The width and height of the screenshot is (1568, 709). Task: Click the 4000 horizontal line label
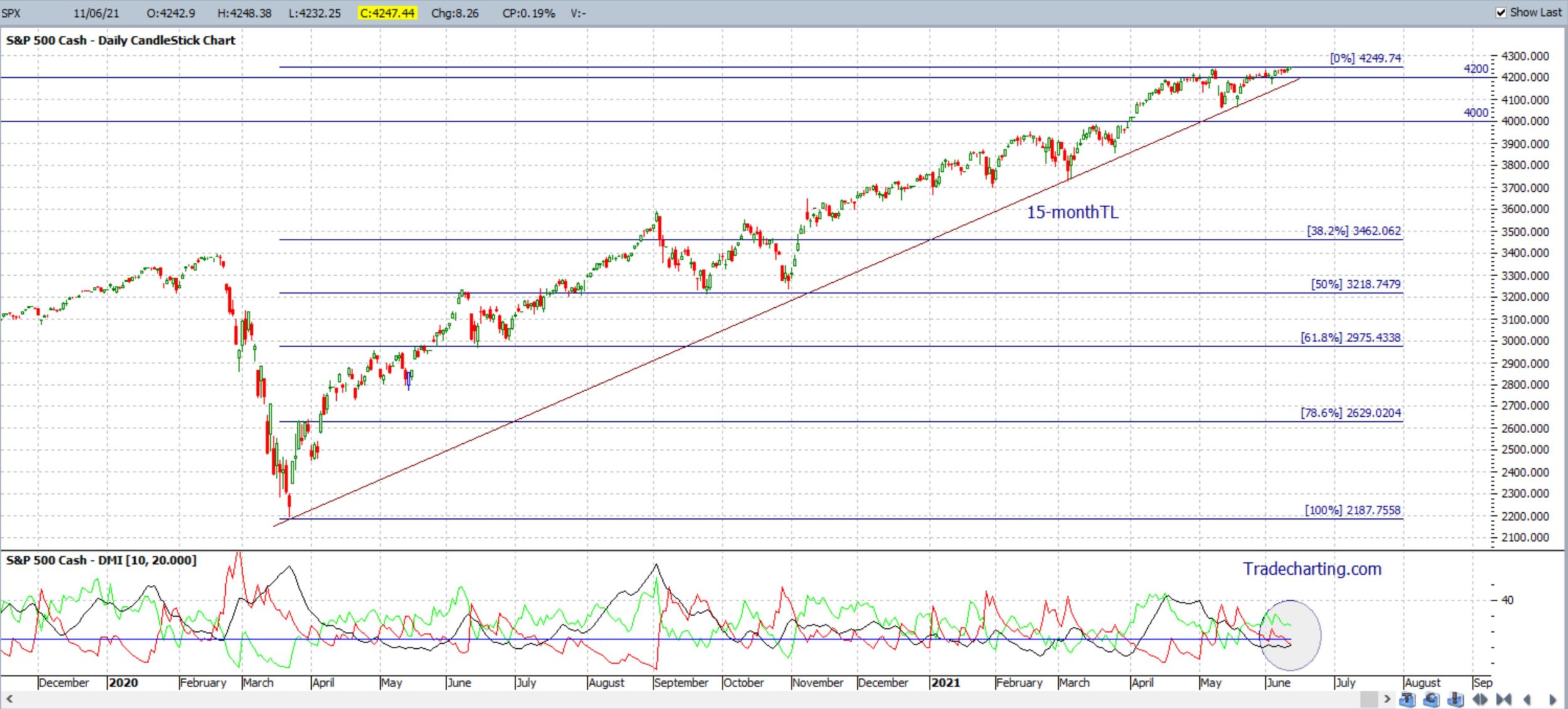coord(1476,112)
